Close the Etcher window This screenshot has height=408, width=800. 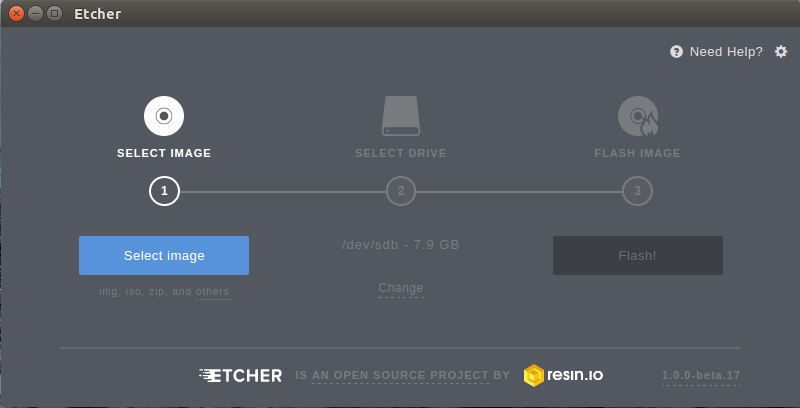[16, 14]
